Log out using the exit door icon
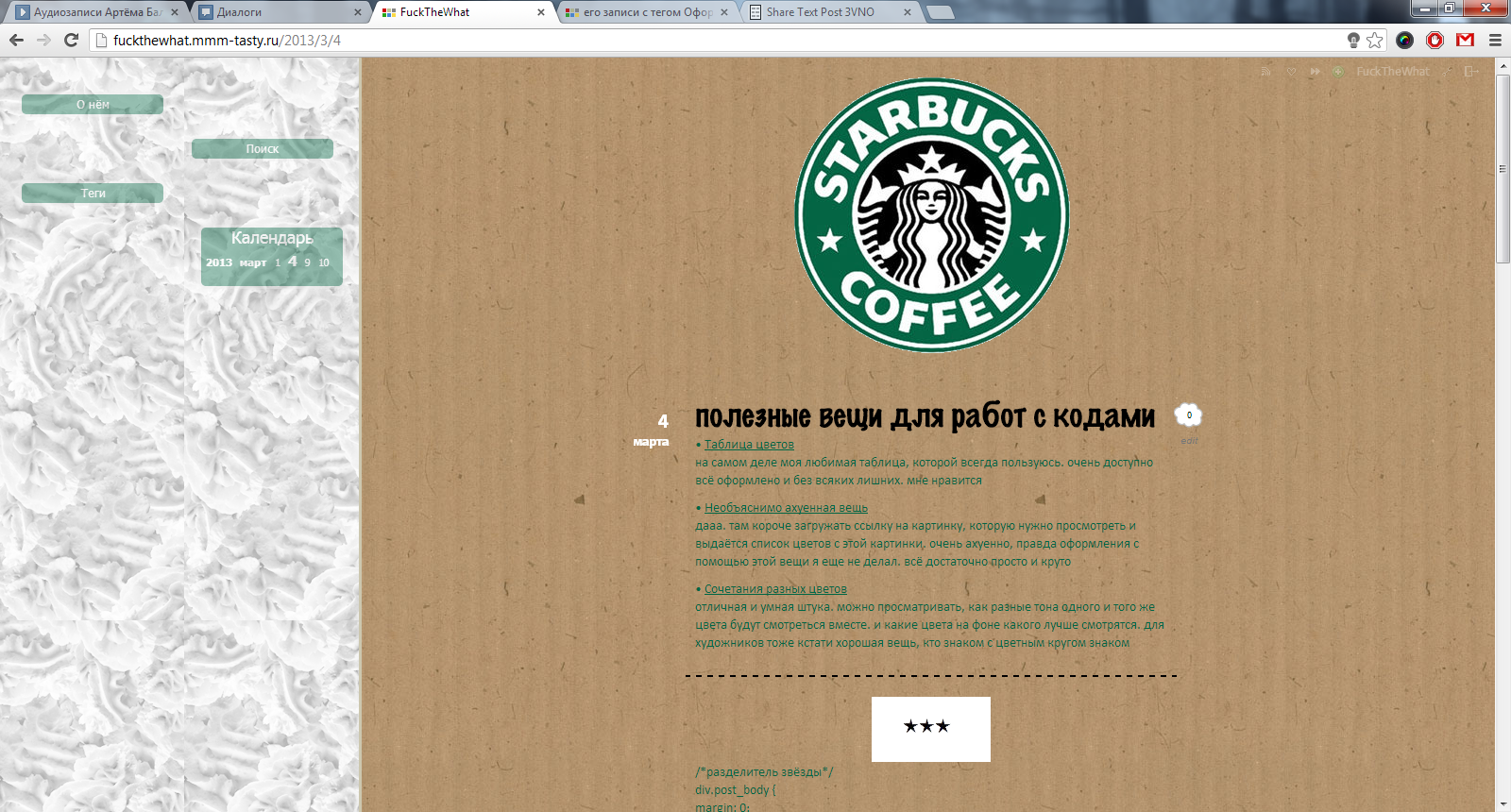 1470,72
